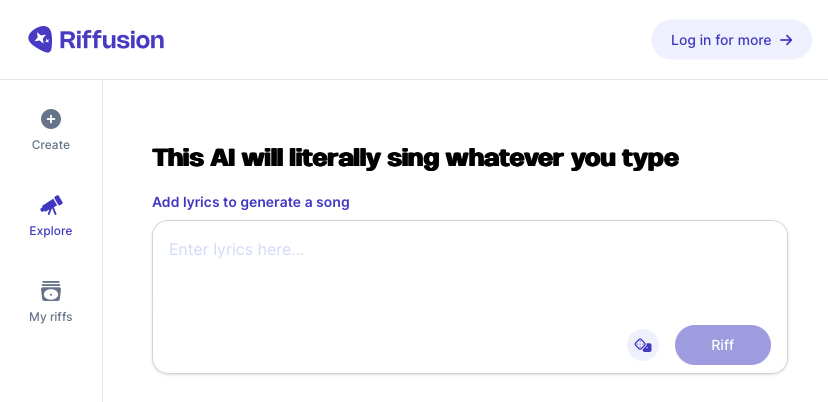828x402 pixels.
Task: Click the blank header space left of Log in
Action: pos(407,40)
